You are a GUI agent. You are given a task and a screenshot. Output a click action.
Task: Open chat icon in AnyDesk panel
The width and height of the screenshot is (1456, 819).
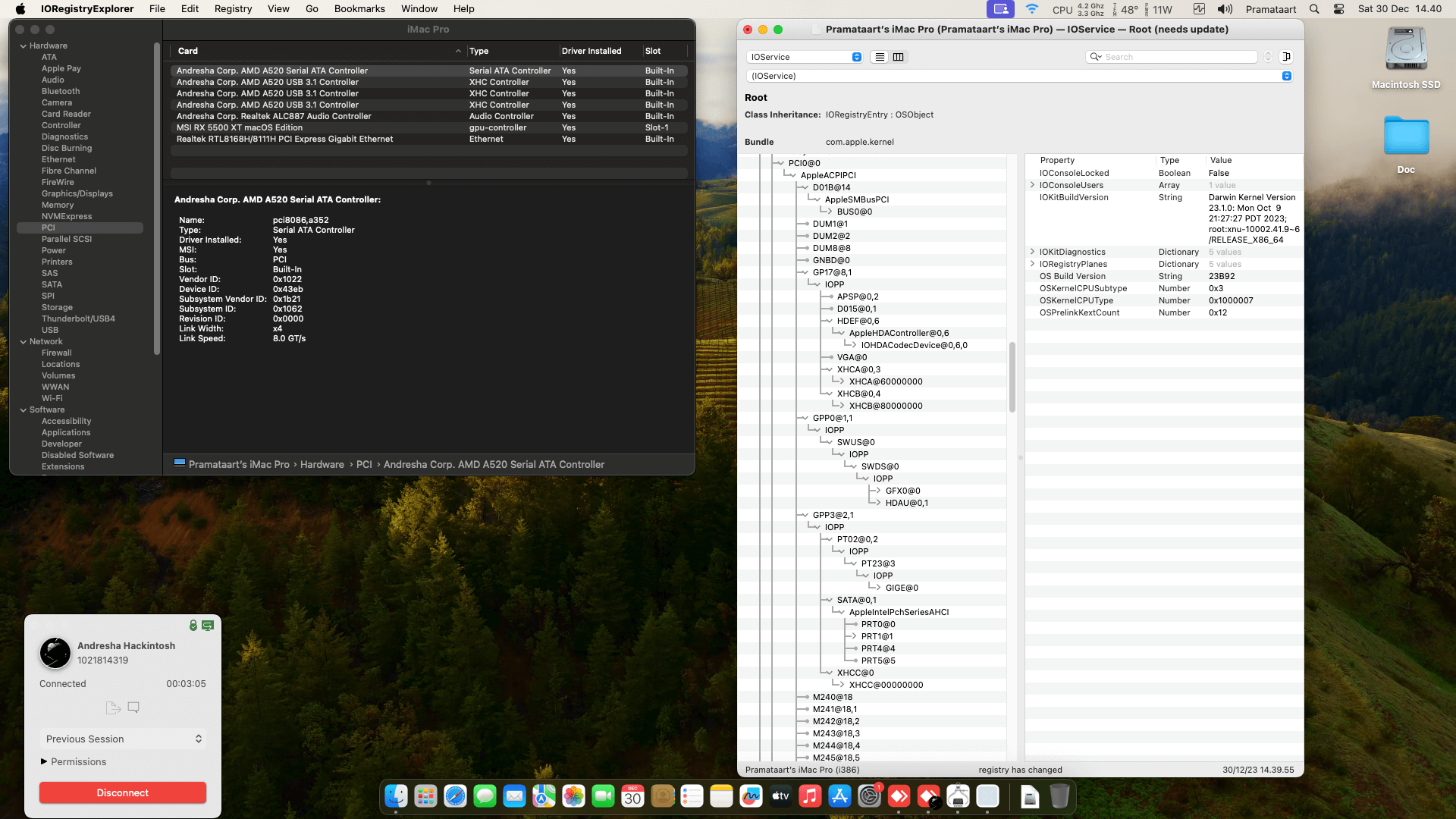[x=133, y=708]
